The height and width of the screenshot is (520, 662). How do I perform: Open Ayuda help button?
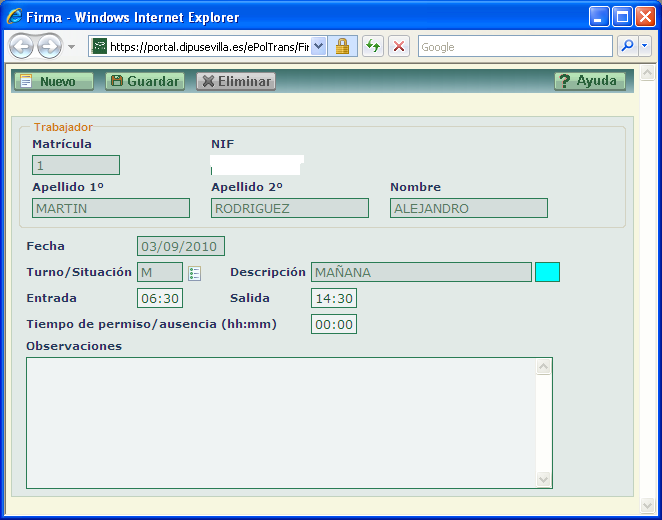tap(590, 81)
